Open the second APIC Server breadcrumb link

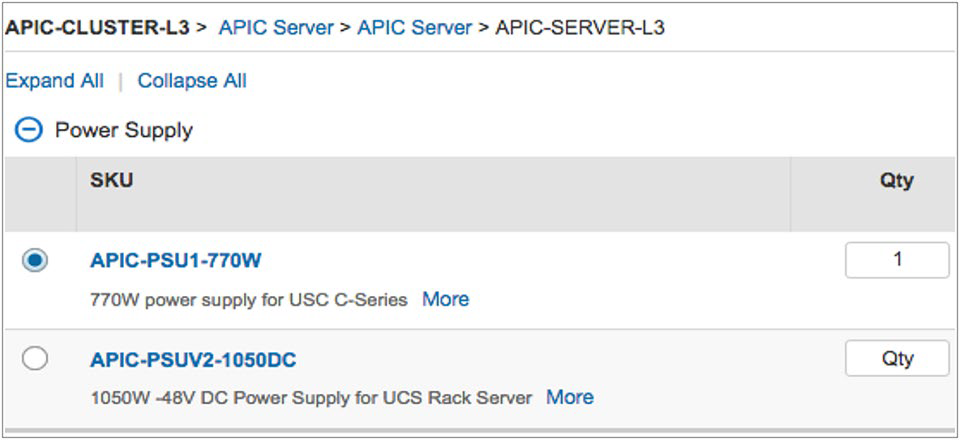coord(414,27)
